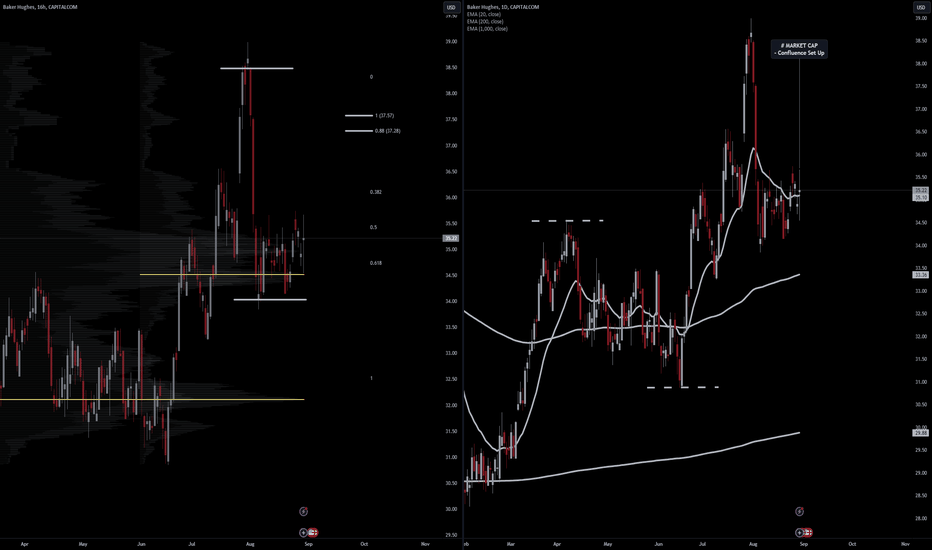
Task: Click the red earnings flag icon on left chart
Action: pyautogui.click(x=313, y=532)
